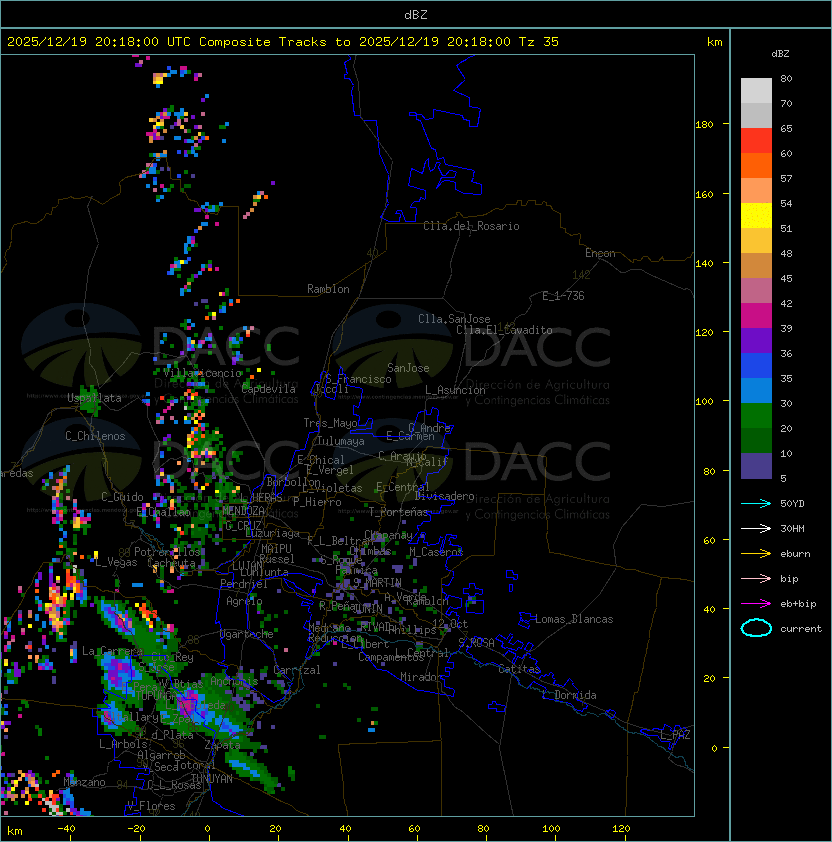Image resolution: width=832 pixels, height=842 pixels.
Task: Click the blue 36 dBZ legend swatch
Action: [756, 366]
